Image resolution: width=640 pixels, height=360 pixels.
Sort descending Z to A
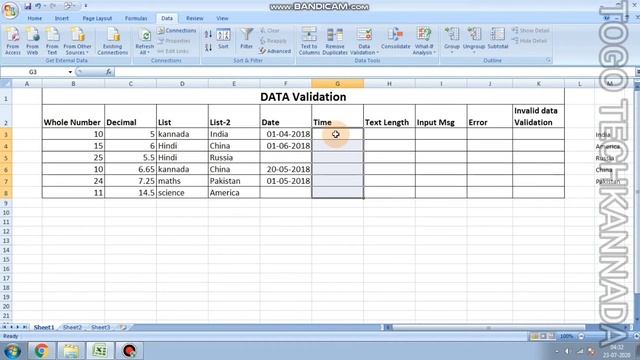pos(208,47)
